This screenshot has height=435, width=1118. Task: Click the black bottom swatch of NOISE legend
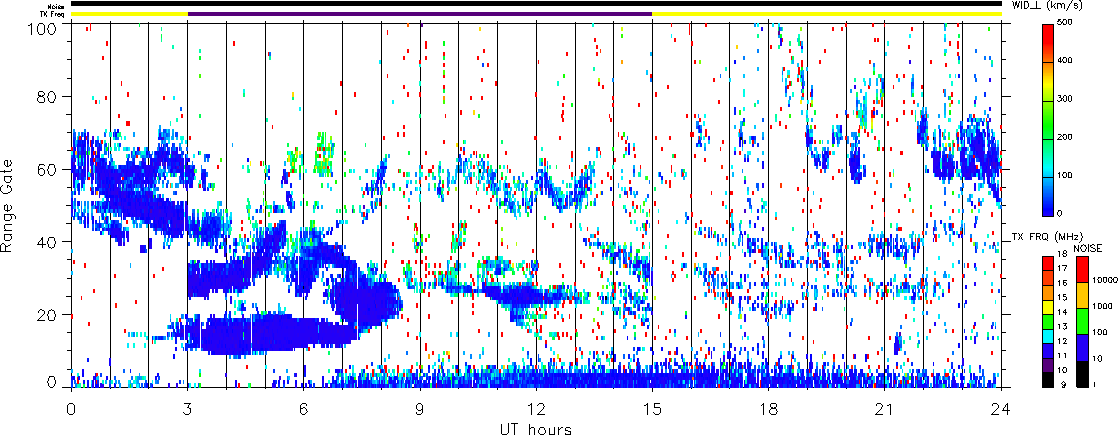[x=1081, y=373]
